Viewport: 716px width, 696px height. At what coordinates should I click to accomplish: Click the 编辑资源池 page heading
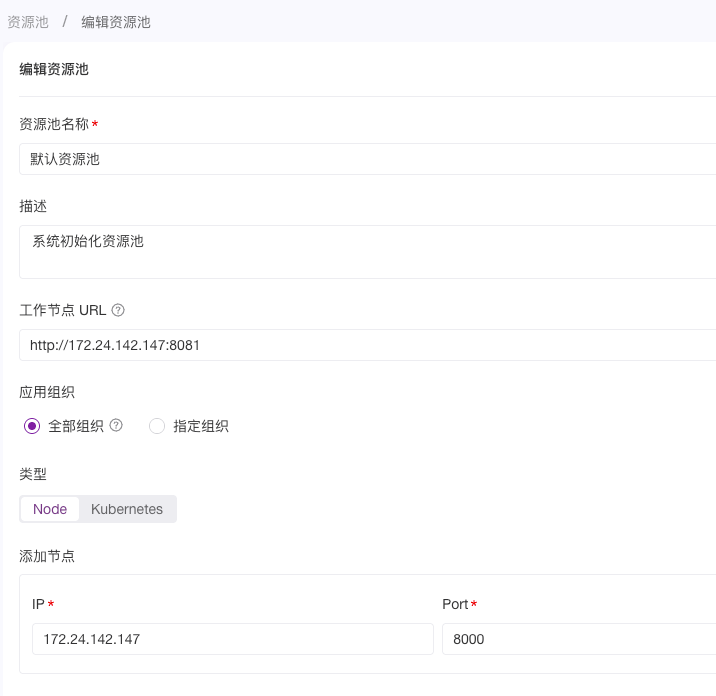pyautogui.click(x=54, y=69)
